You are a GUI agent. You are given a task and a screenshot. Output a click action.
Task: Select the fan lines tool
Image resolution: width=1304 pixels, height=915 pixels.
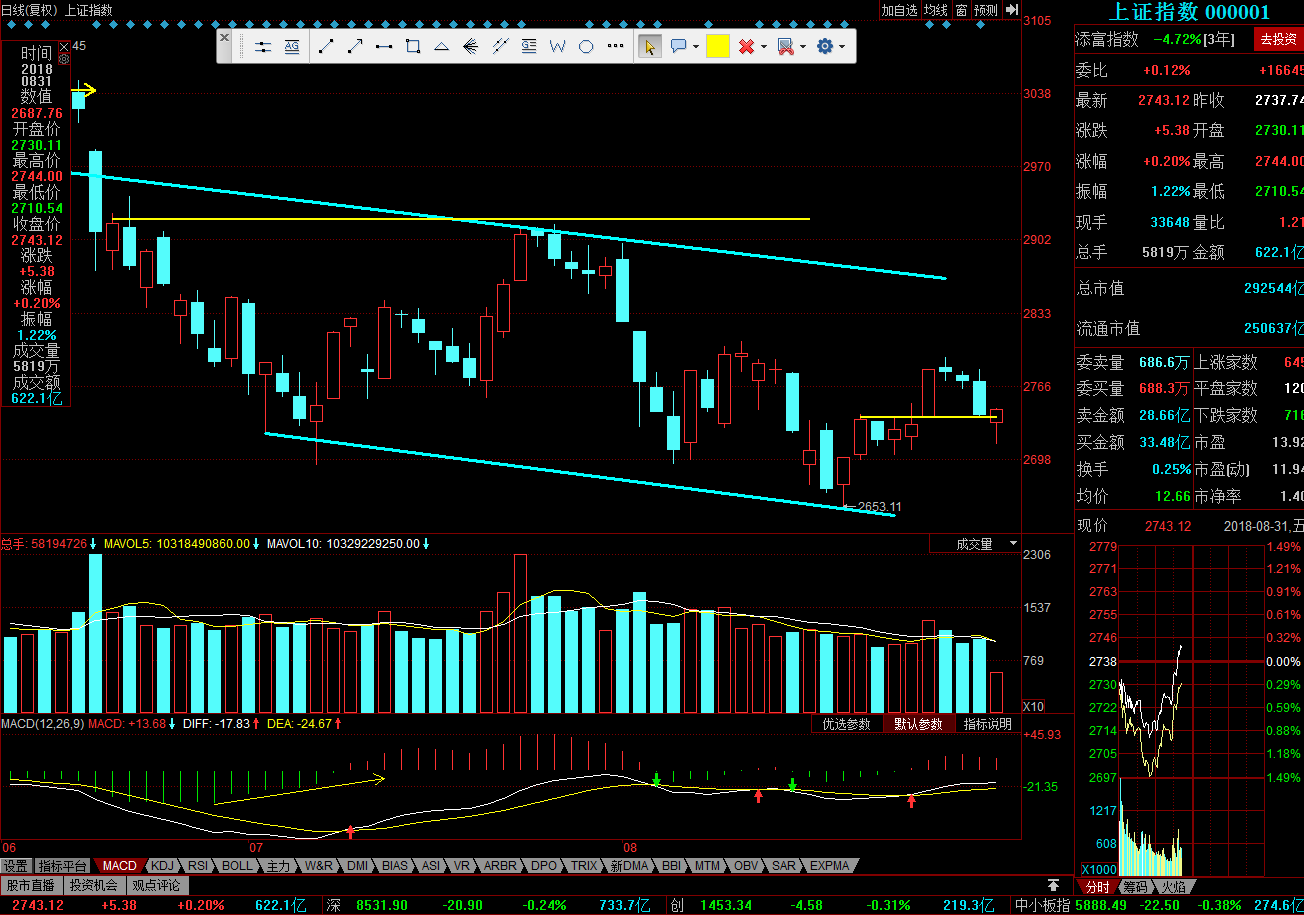pyautogui.click(x=471, y=46)
